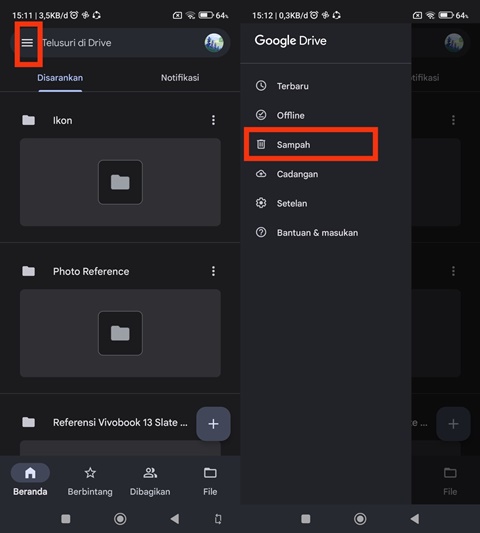
Task: Tap the square recent-apps button on right screen
Action: pos(306,519)
